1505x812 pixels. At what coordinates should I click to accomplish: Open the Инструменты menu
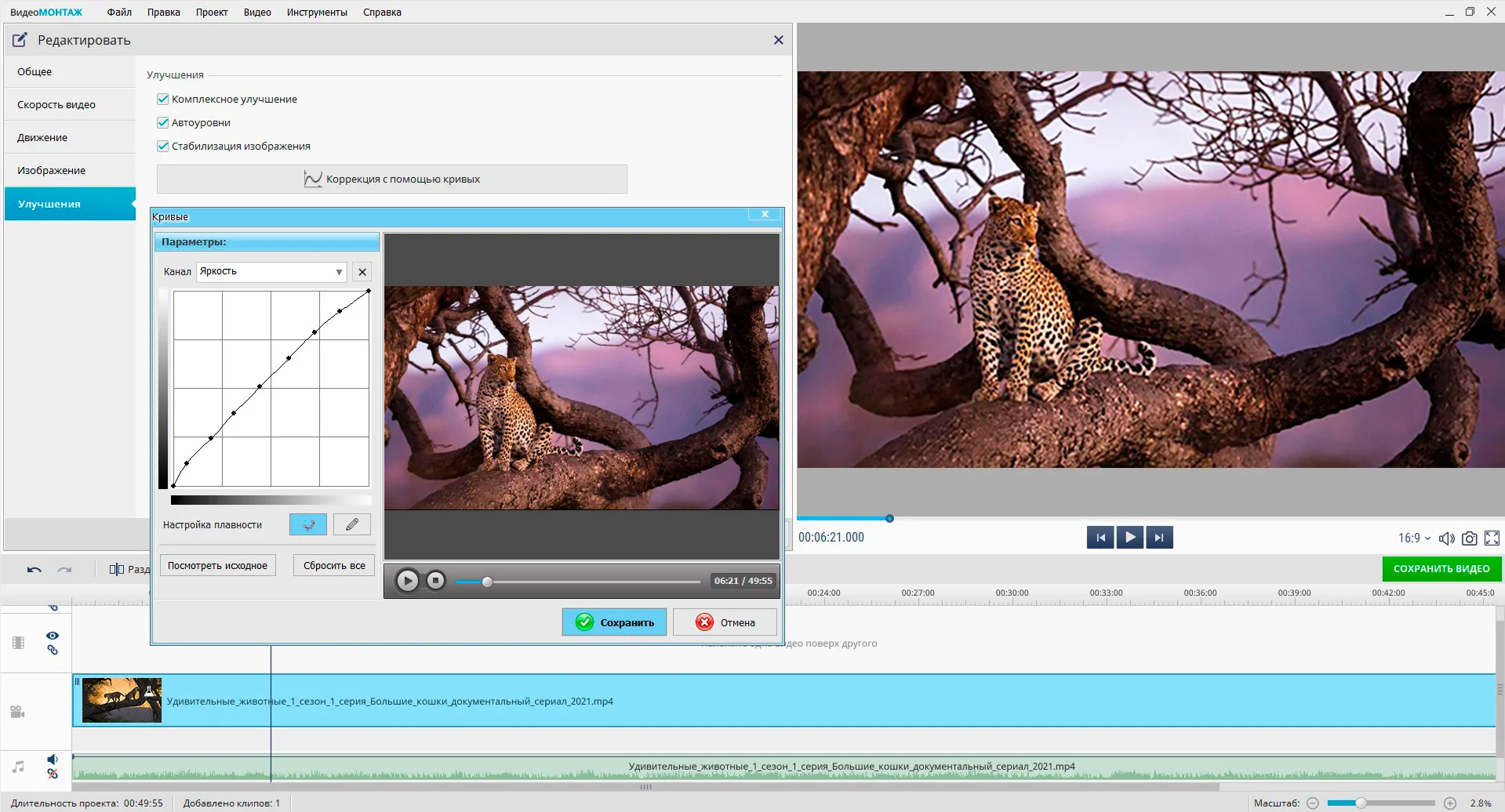pos(317,13)
